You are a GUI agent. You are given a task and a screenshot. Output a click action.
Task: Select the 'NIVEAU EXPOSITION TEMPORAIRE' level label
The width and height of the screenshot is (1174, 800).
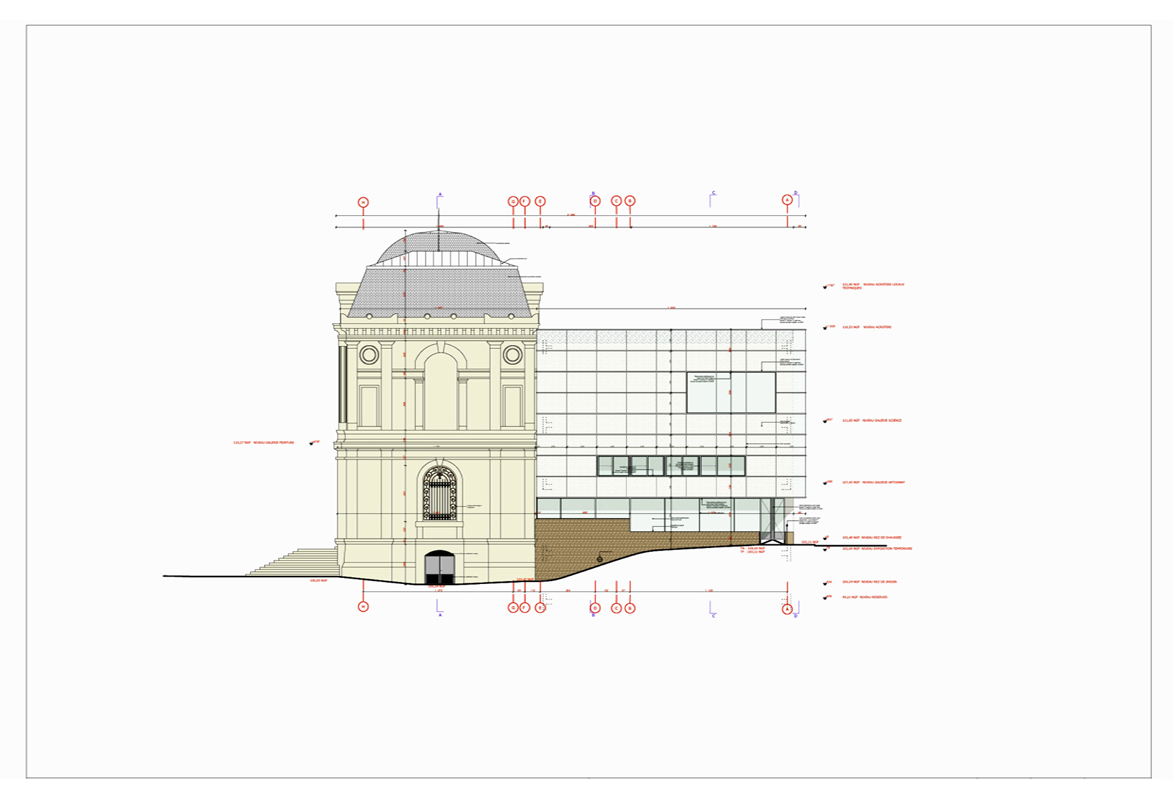point(877,549)
